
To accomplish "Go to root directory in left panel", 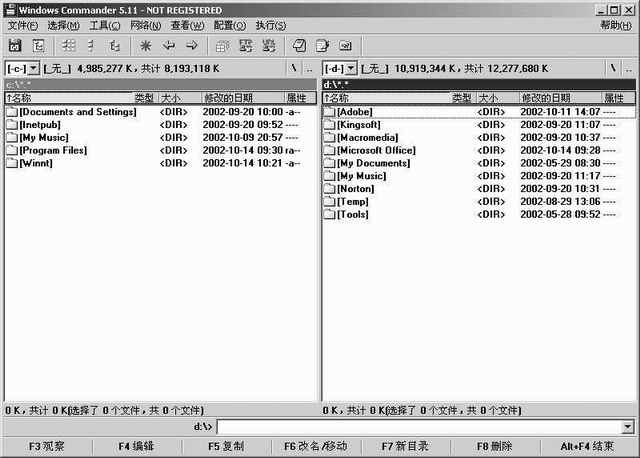I will [x=294, y=68].
